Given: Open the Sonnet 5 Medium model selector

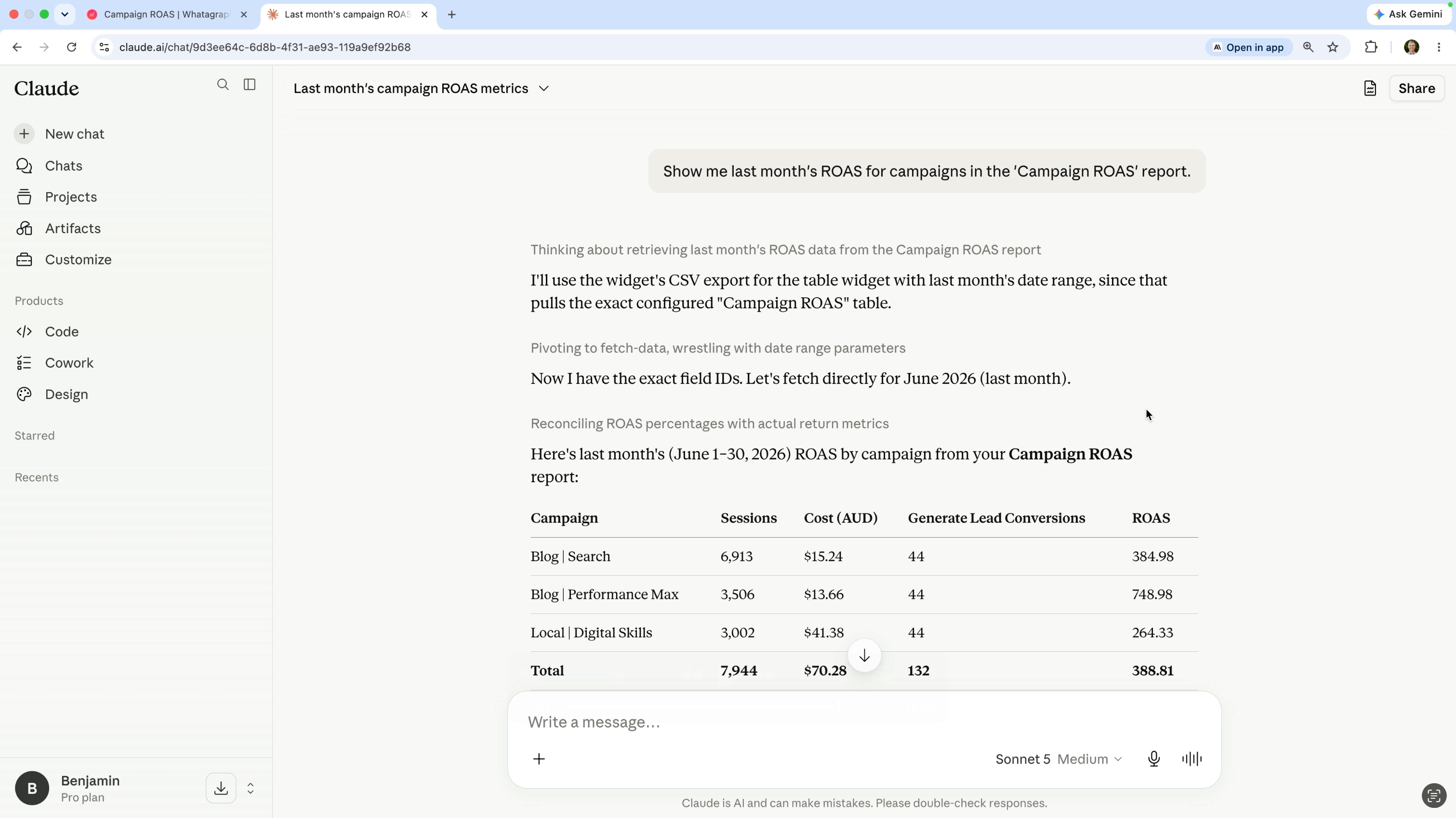Looking at the screenshot, I should coord(1058,759).
